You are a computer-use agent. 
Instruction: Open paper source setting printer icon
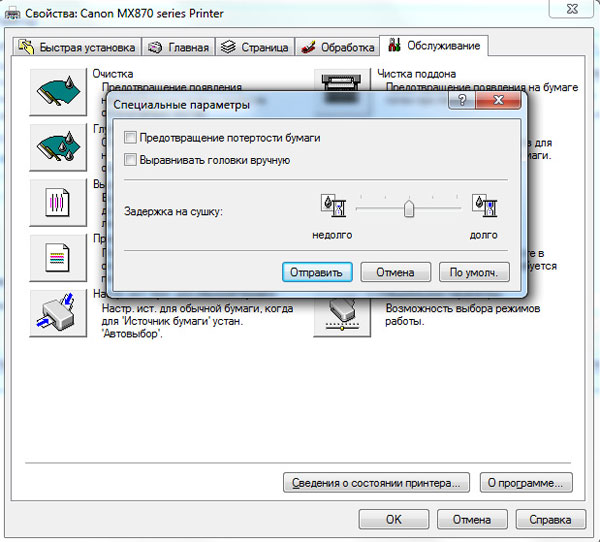[x=58, y=313]
